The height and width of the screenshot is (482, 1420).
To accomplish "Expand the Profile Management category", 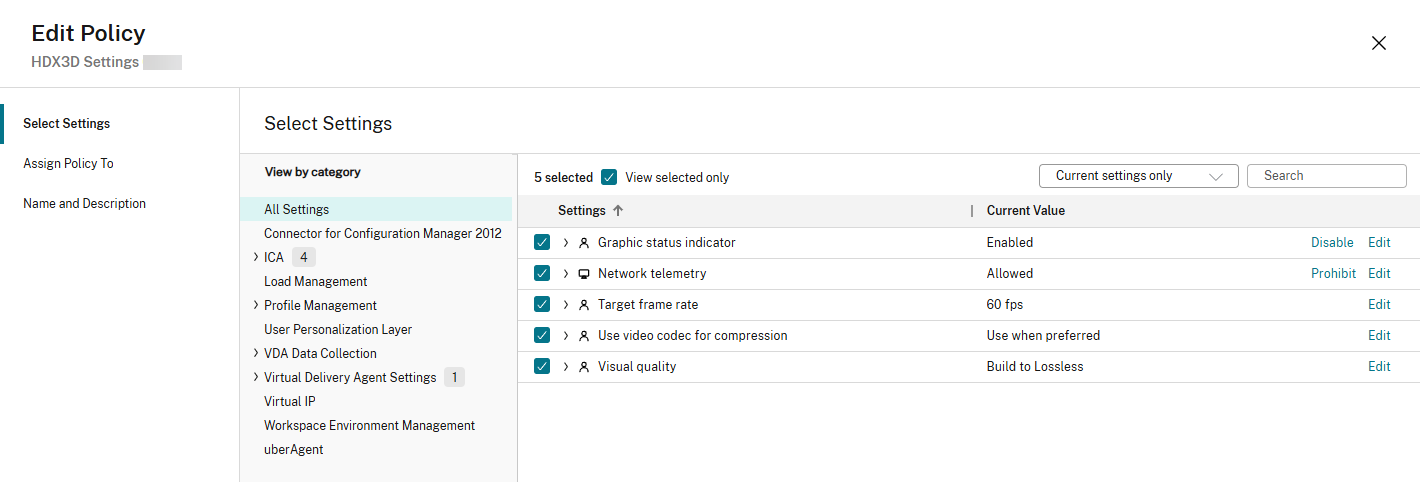I will pyautogui.click(x=256, y=306).
